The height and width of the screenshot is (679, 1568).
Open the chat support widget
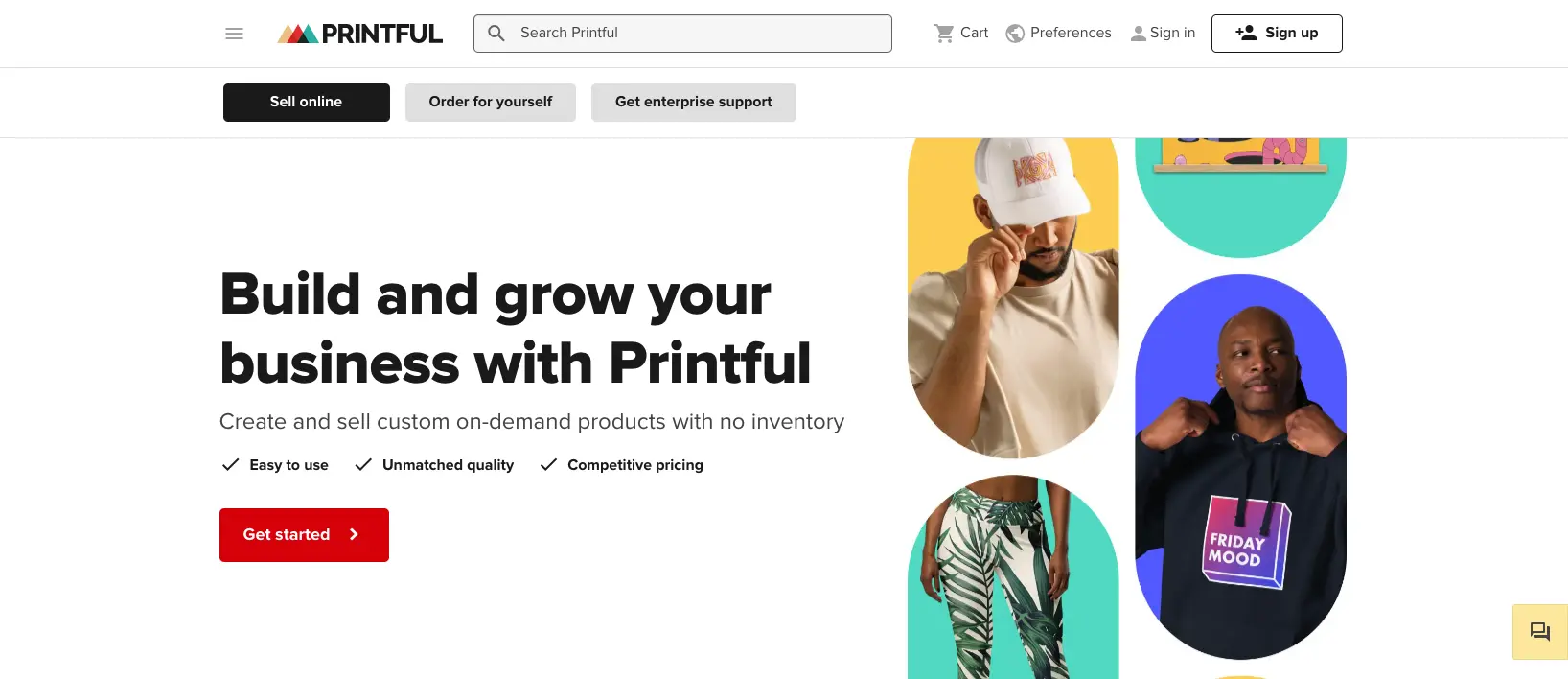(x=1539, y=631)
